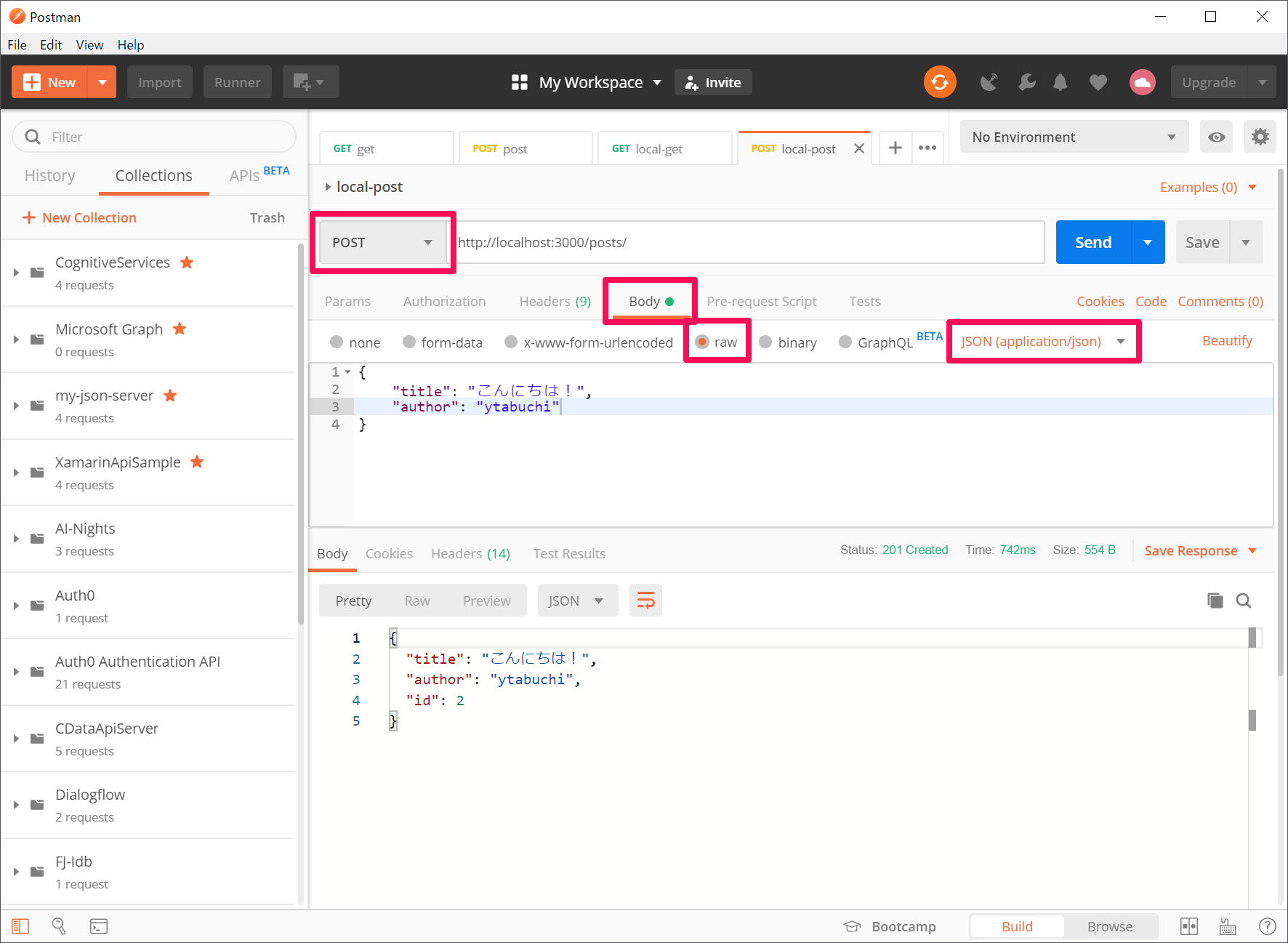Fold the JSON body at line 1
1288x943 pixels.
pos(347,372)
